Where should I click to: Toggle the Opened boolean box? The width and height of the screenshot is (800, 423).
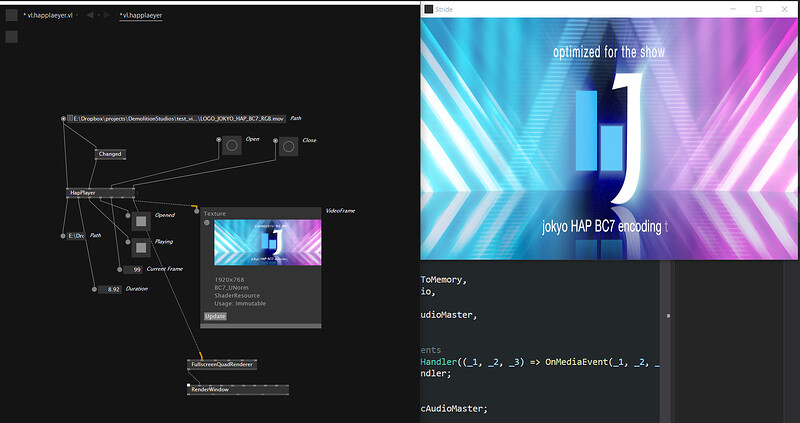(141, 221)
